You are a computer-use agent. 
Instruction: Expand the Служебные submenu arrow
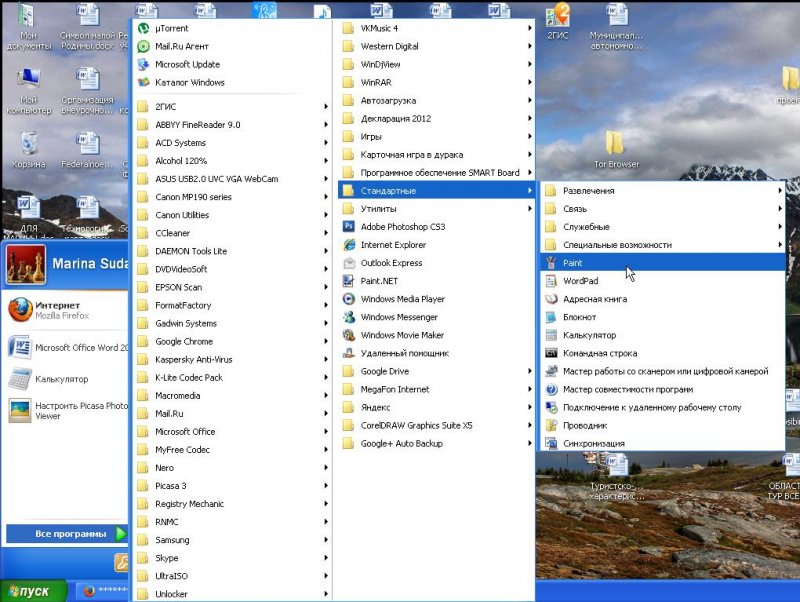(780, 227)
